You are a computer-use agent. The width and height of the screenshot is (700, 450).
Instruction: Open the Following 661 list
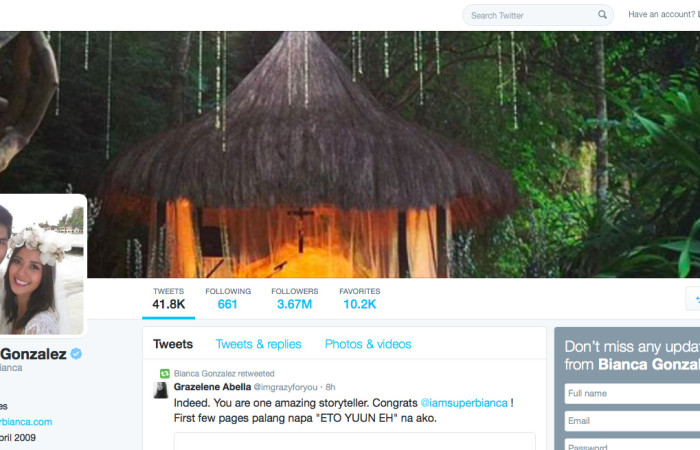pos(228,299)
